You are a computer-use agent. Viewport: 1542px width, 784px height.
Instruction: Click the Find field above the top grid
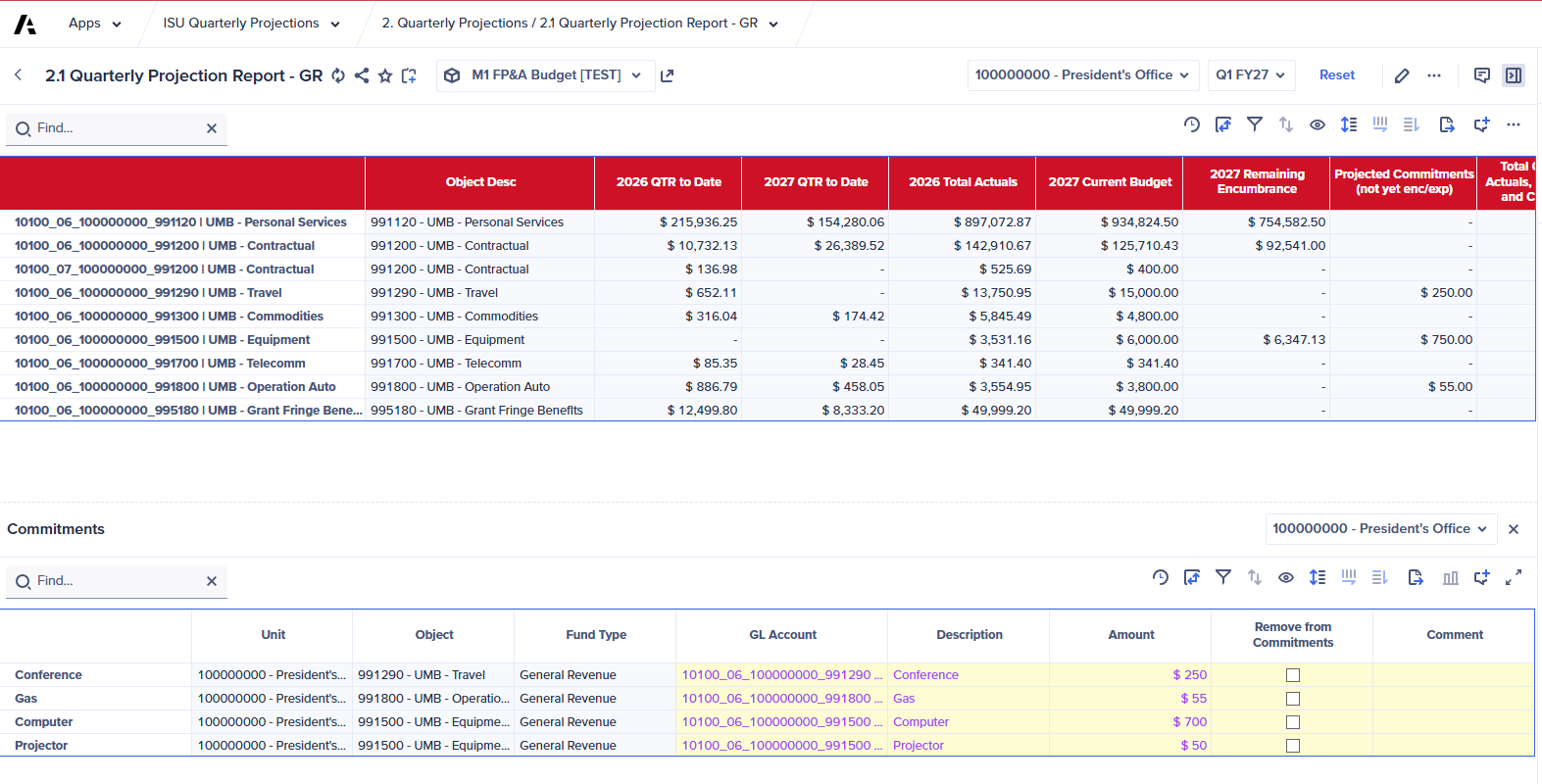116,128
